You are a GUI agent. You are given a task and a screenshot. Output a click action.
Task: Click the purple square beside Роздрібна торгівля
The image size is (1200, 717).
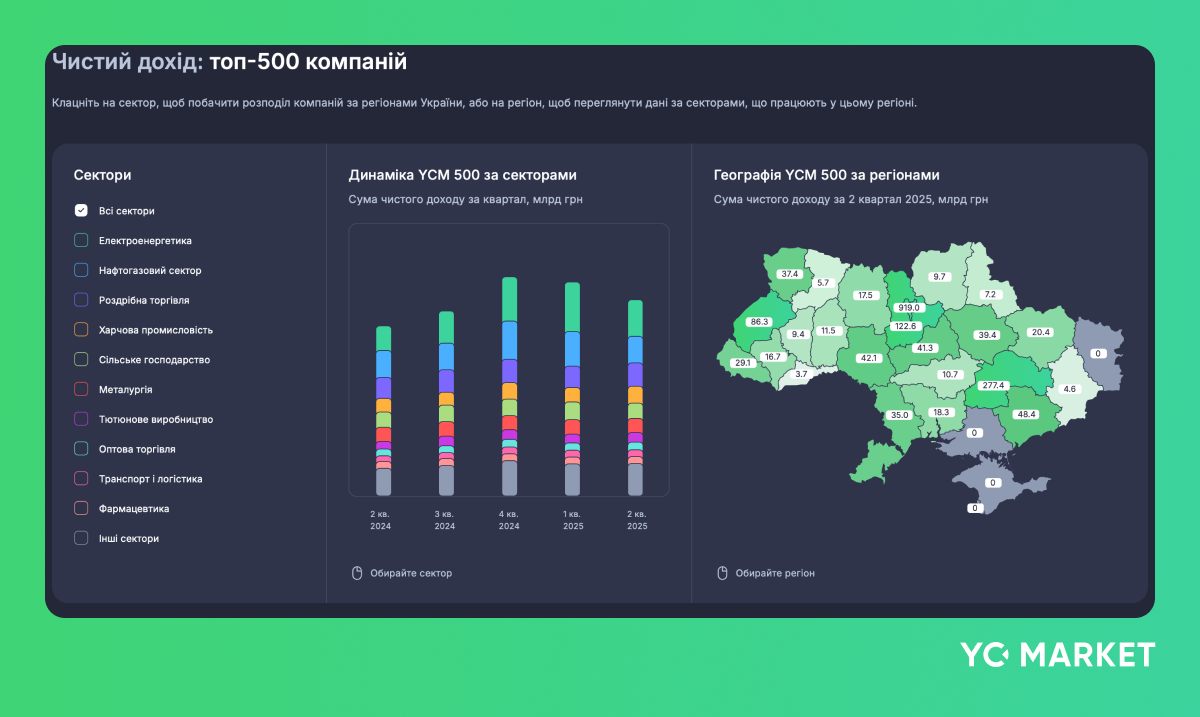80,299
